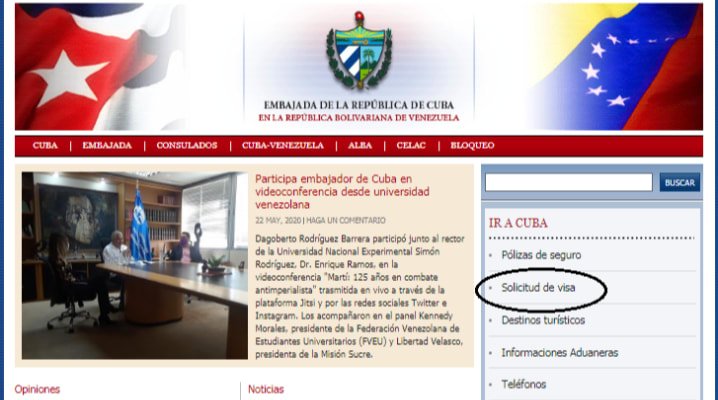
Task: Select CONSULADOS in the navigation bar
Action: pyautogui.click(x=187, y=146)
